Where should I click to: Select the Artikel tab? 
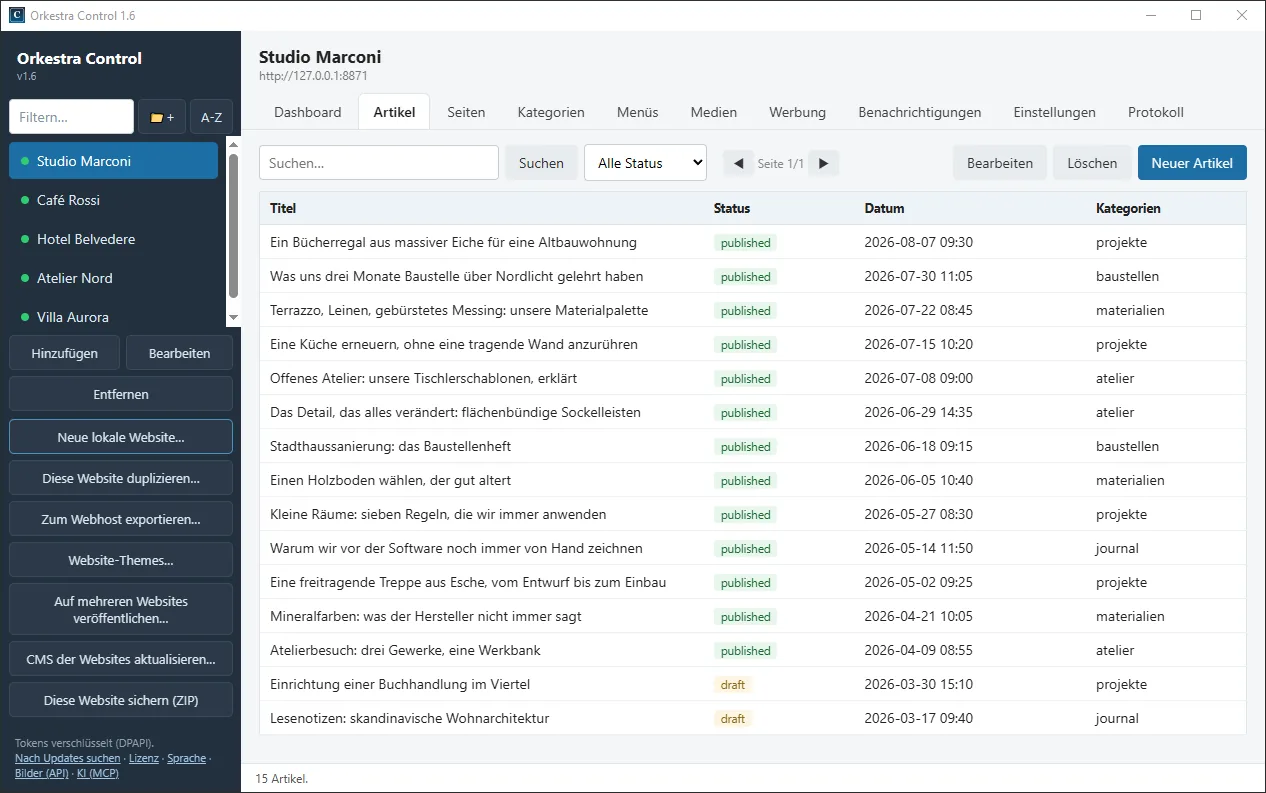point(394,112)
